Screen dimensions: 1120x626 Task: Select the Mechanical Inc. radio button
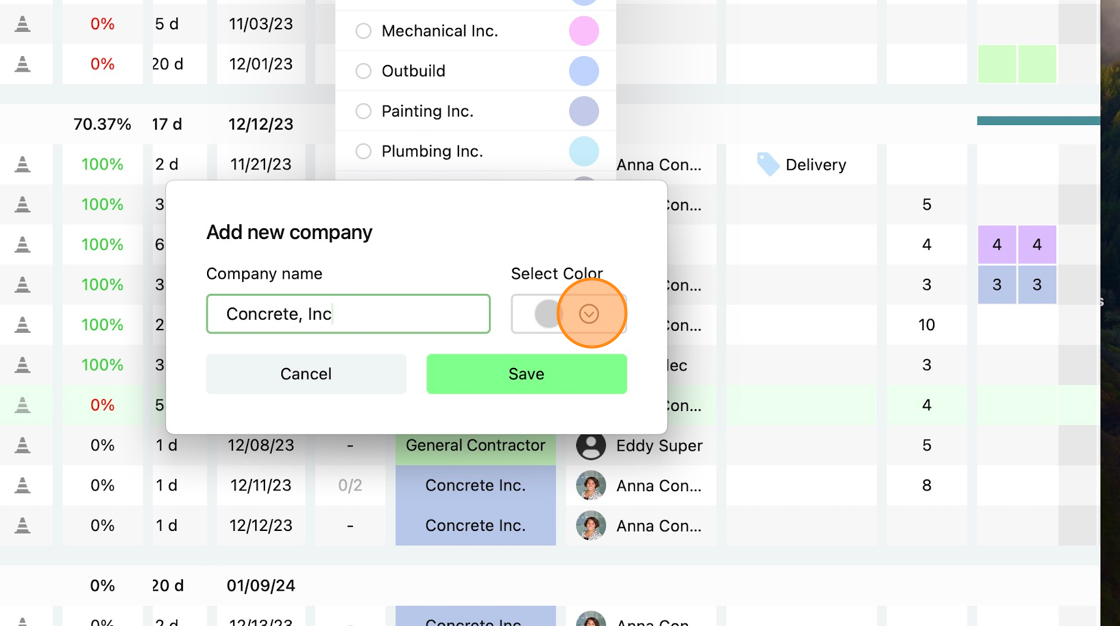tap(364, 31)
